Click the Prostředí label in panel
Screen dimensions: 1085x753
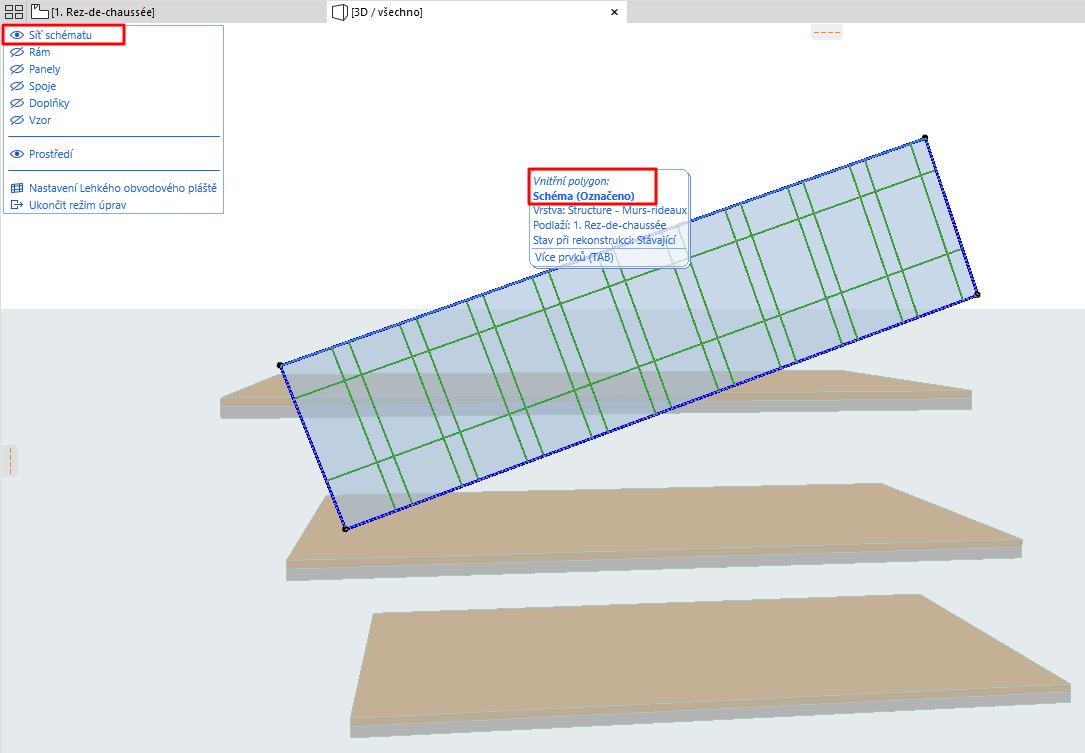click(x=51, y=154)
